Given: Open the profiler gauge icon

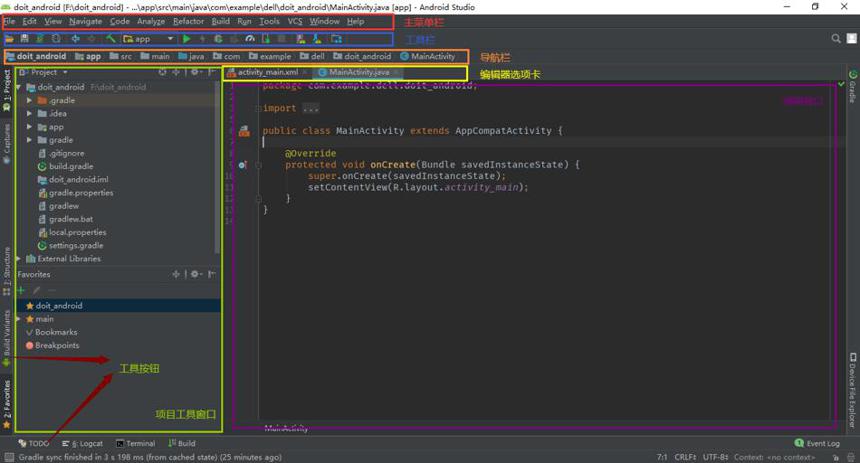Looking at the screenshot, I should tap(250, 39).
